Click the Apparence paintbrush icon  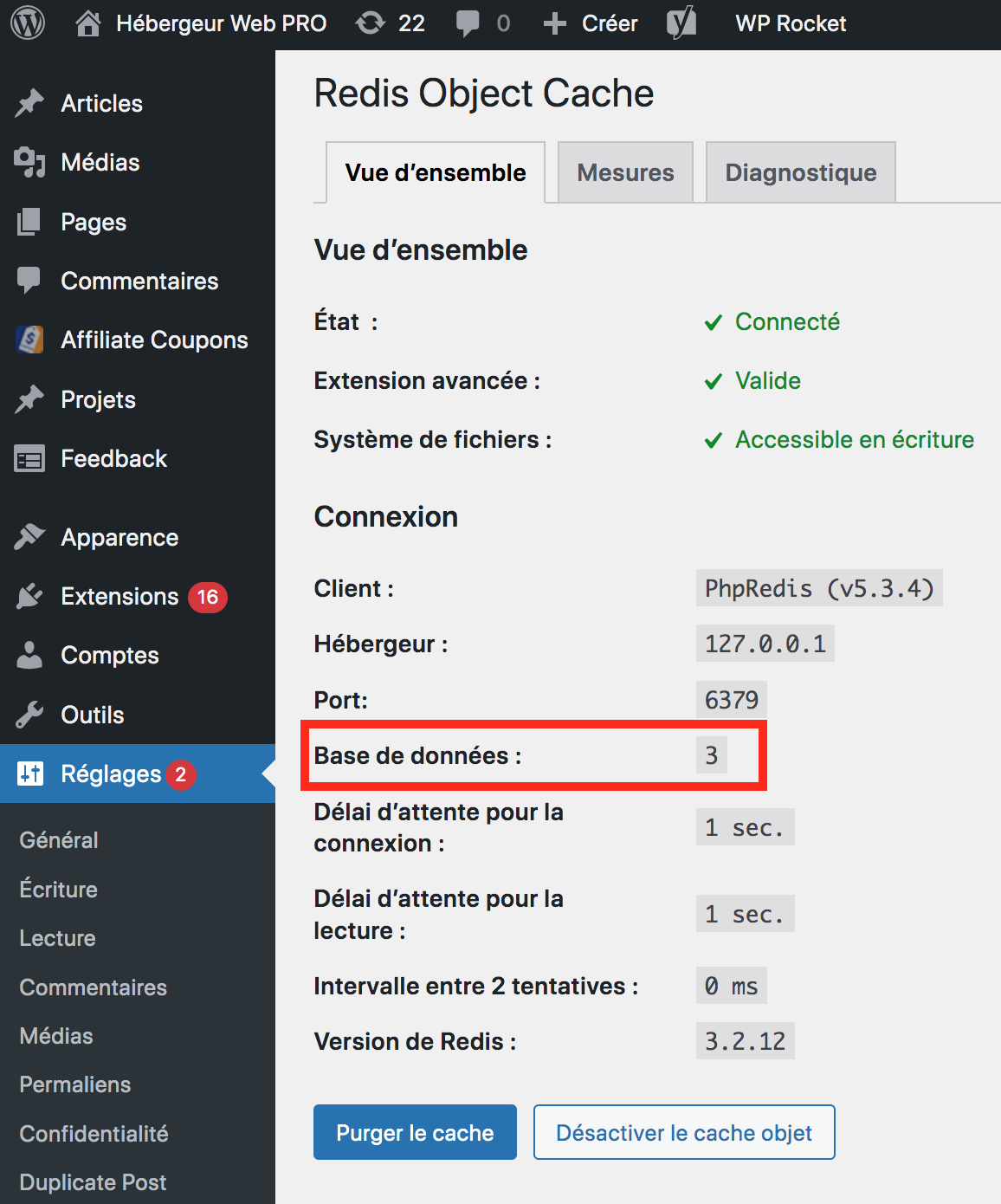(x=29, y=537)
